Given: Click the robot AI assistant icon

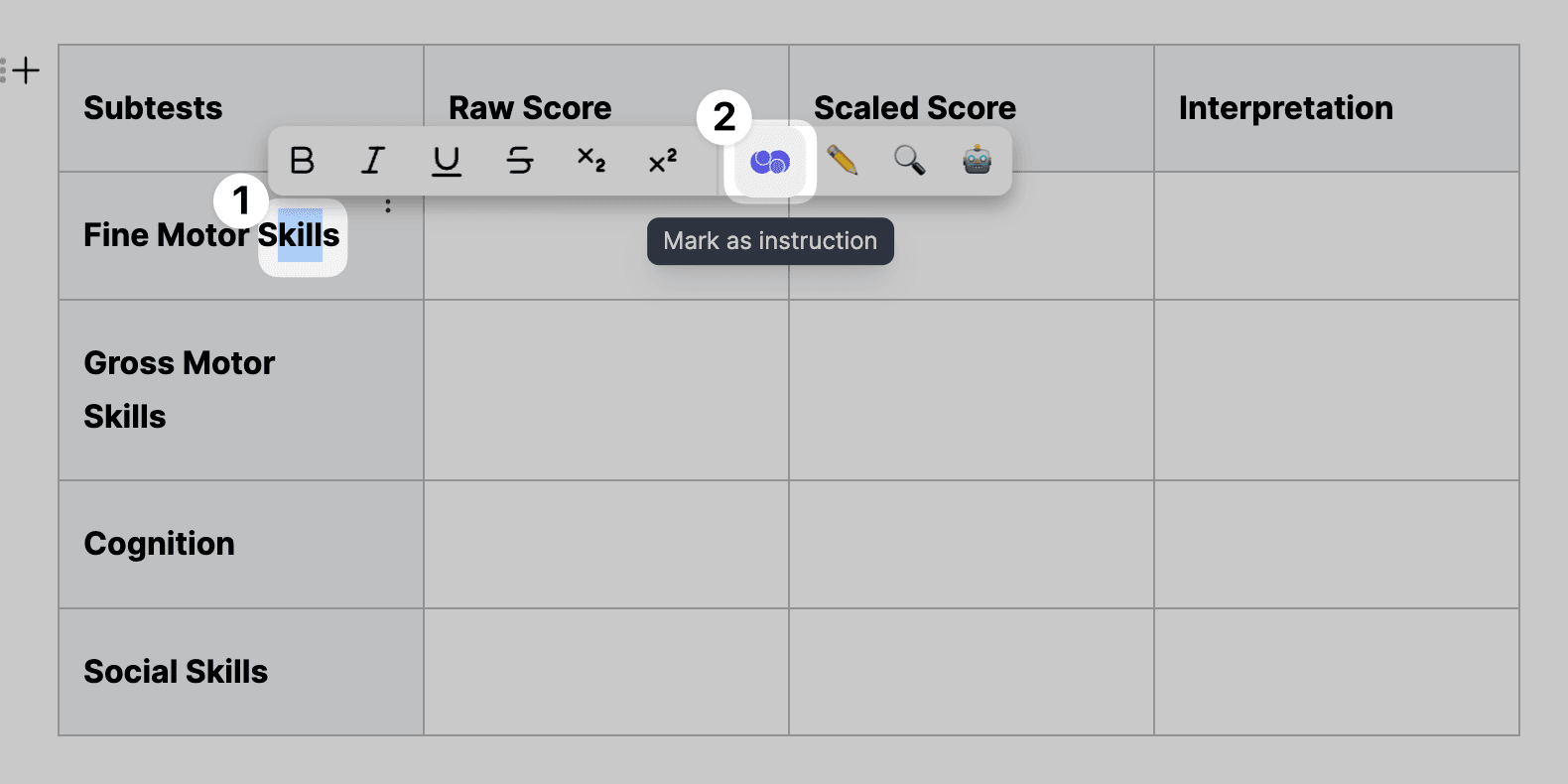Looking at the screenshot, I should point(977,161).
